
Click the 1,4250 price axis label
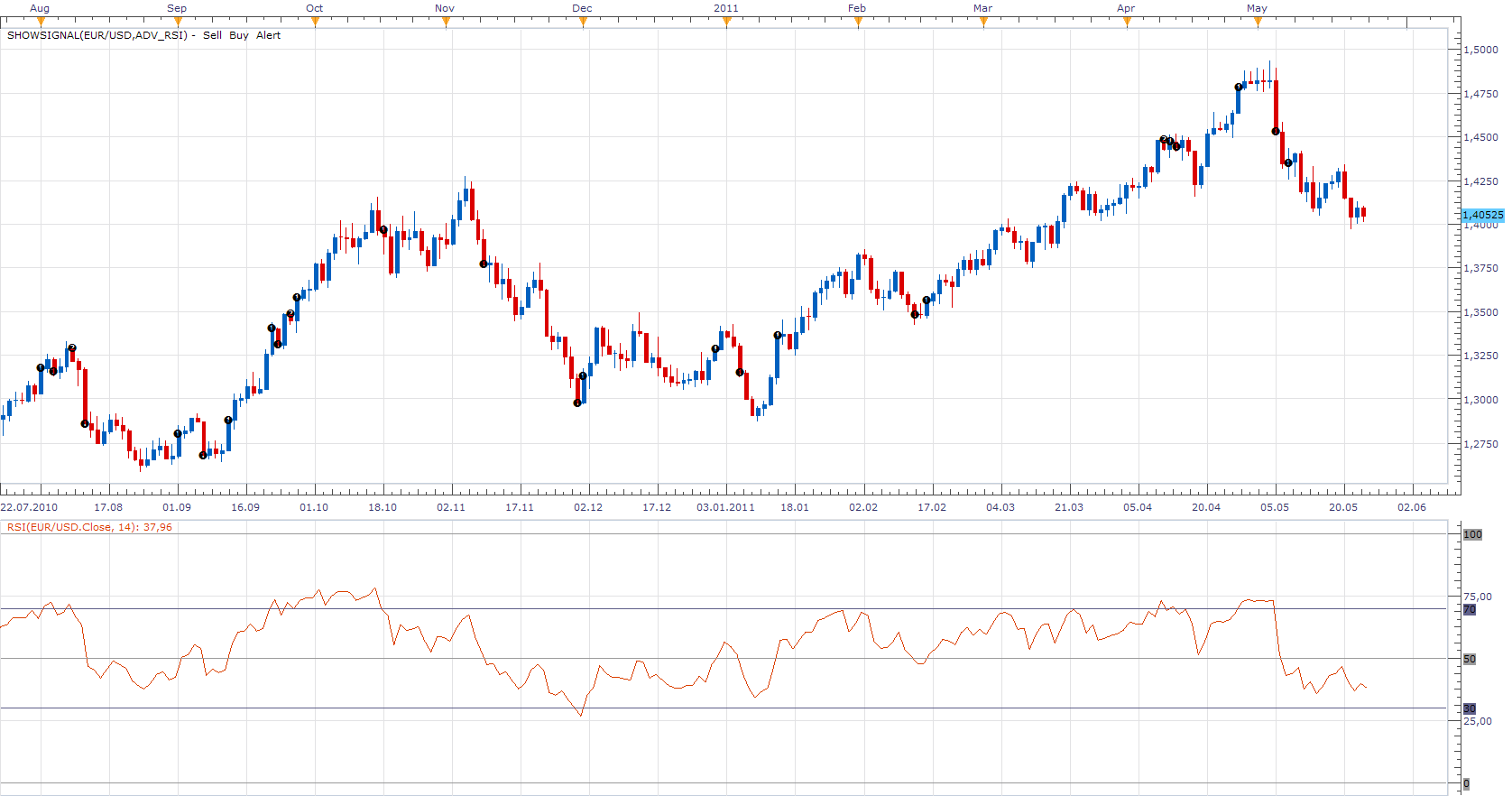1481,181
